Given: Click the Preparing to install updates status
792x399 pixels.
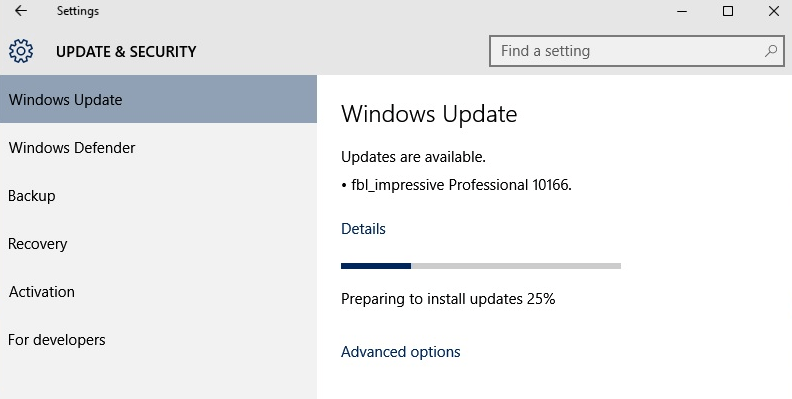Looking at the screenshot, I should tap(448, 298).
